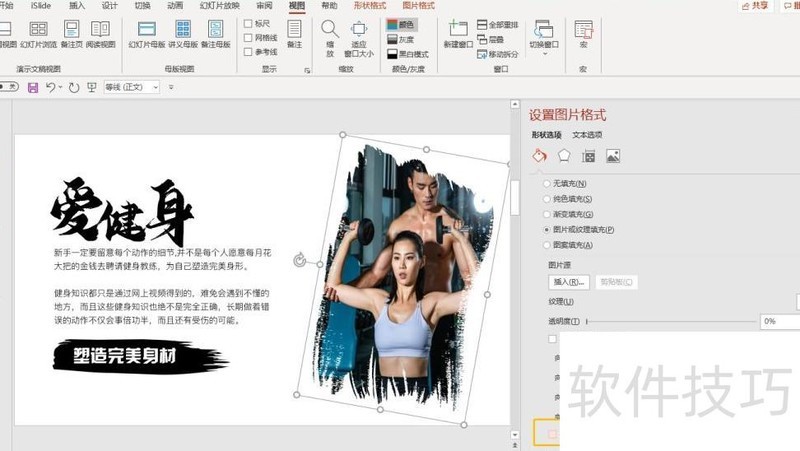800x451 pixels.
Task: Click Move Split (移动拆分)
Action: pyautogui.click(x=497, y=54)
